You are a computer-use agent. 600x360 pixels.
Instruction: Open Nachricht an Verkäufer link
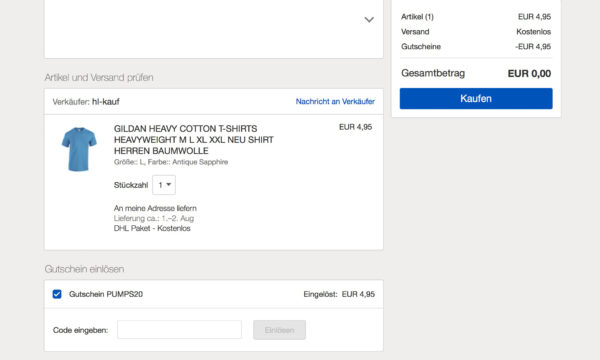click(335, 101)
